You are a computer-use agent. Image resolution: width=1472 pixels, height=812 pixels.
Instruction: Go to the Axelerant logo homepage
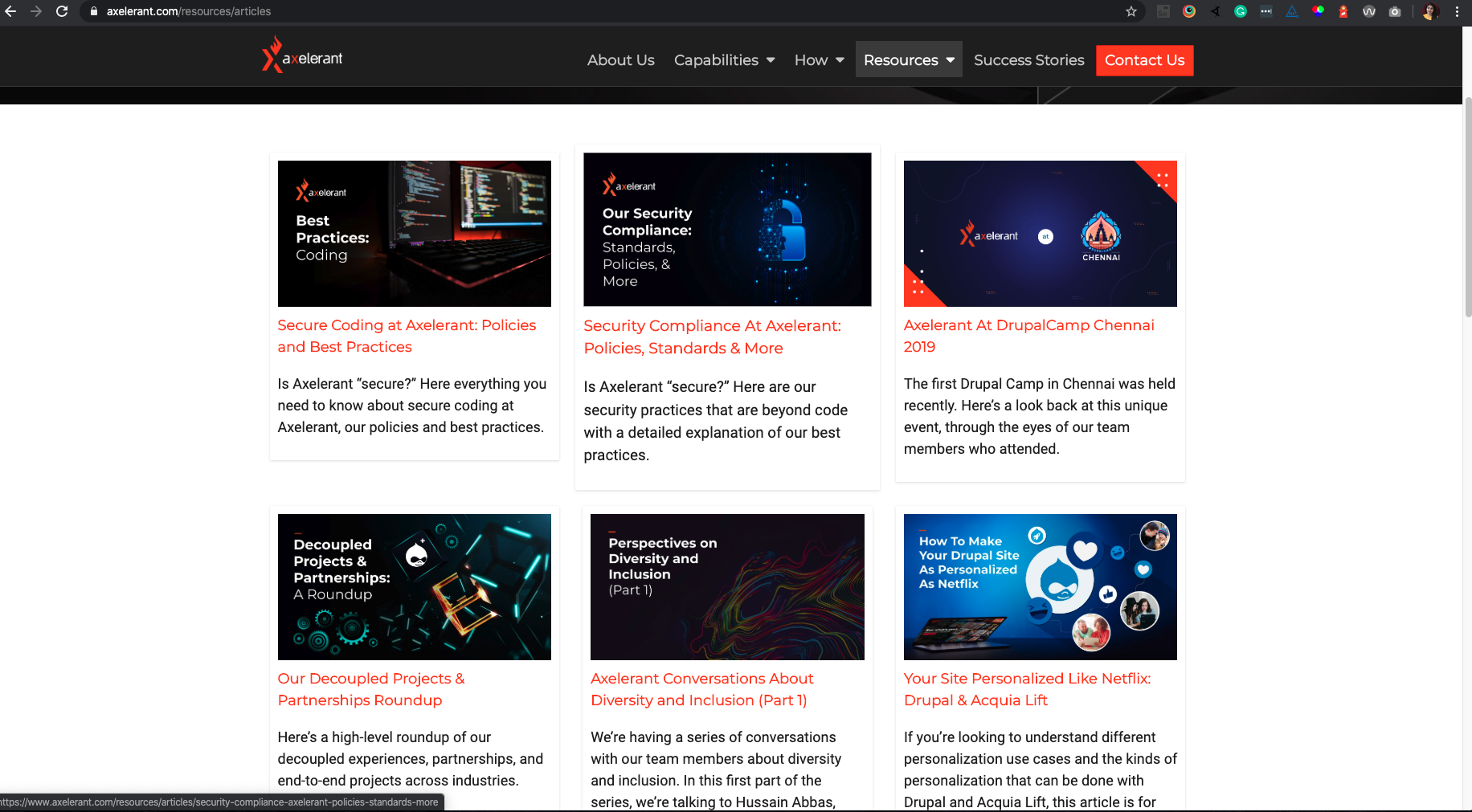[x=302, y=55]
